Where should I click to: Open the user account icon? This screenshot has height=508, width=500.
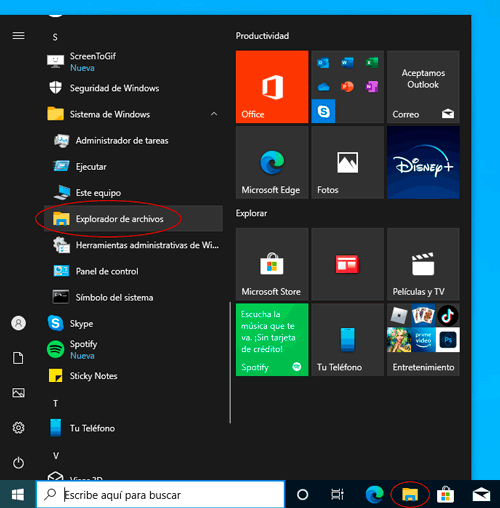coord(18,323)
